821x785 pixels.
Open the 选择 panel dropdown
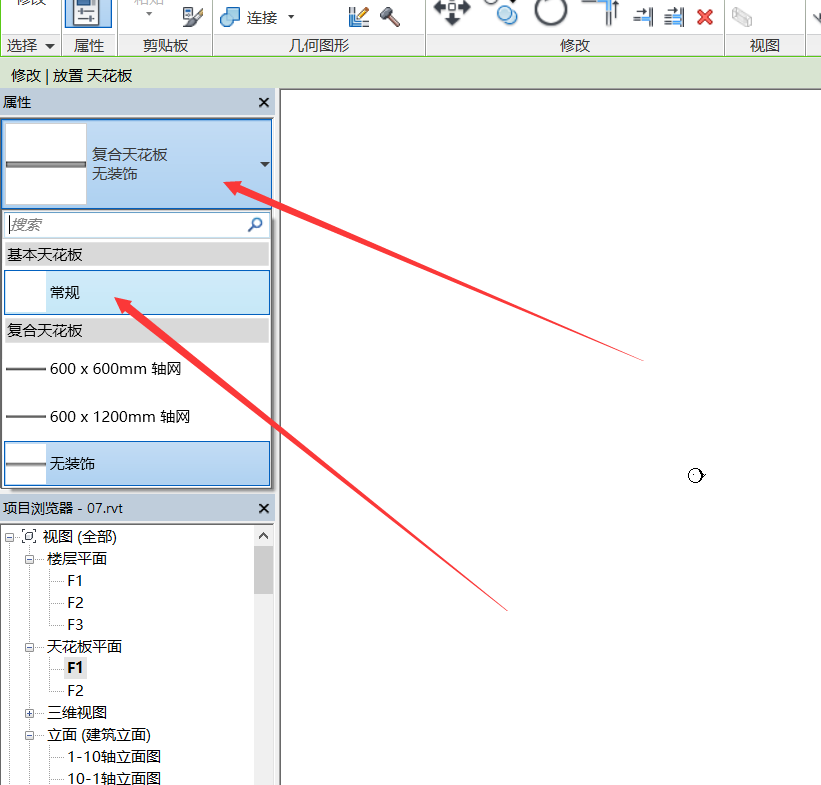point(50,46)
